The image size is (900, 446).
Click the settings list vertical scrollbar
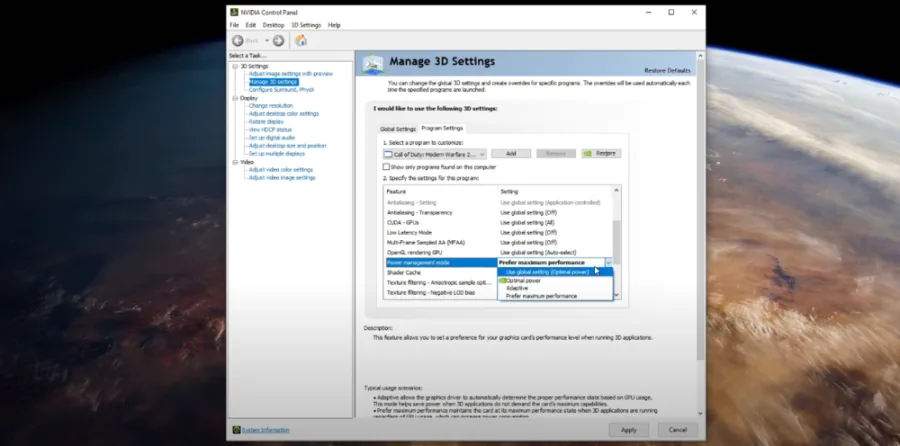pyautogui.click(x=616, y=242)
